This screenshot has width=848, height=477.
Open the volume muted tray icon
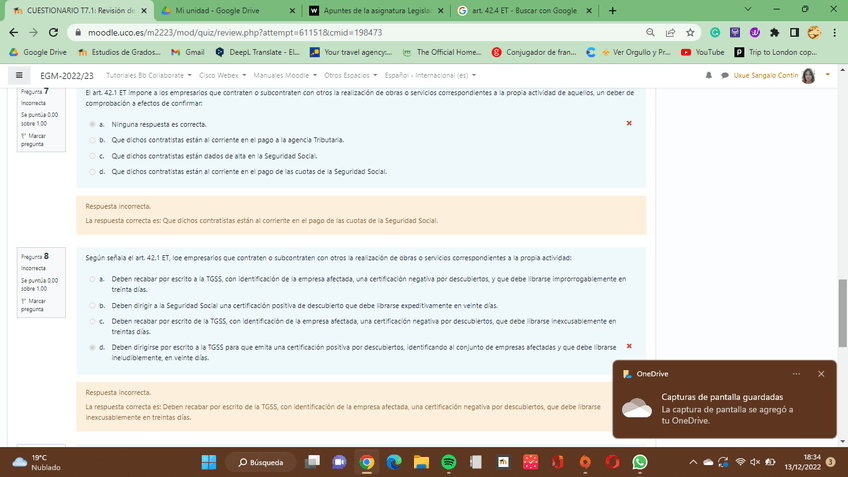755,462
